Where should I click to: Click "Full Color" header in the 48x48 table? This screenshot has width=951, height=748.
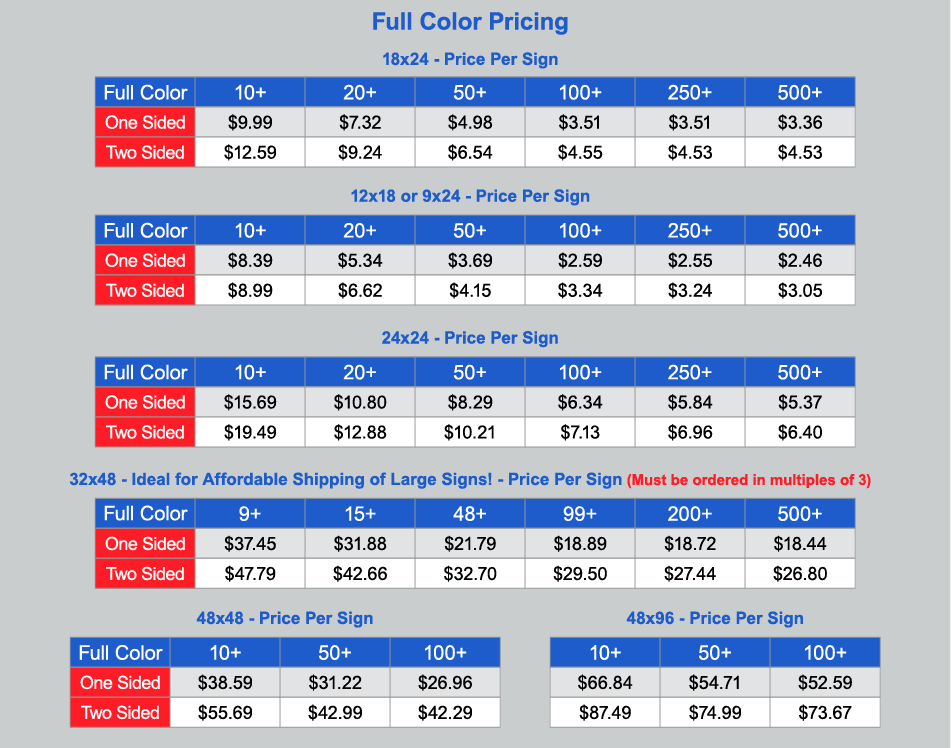pyautogui.click(x=121, y=652)
